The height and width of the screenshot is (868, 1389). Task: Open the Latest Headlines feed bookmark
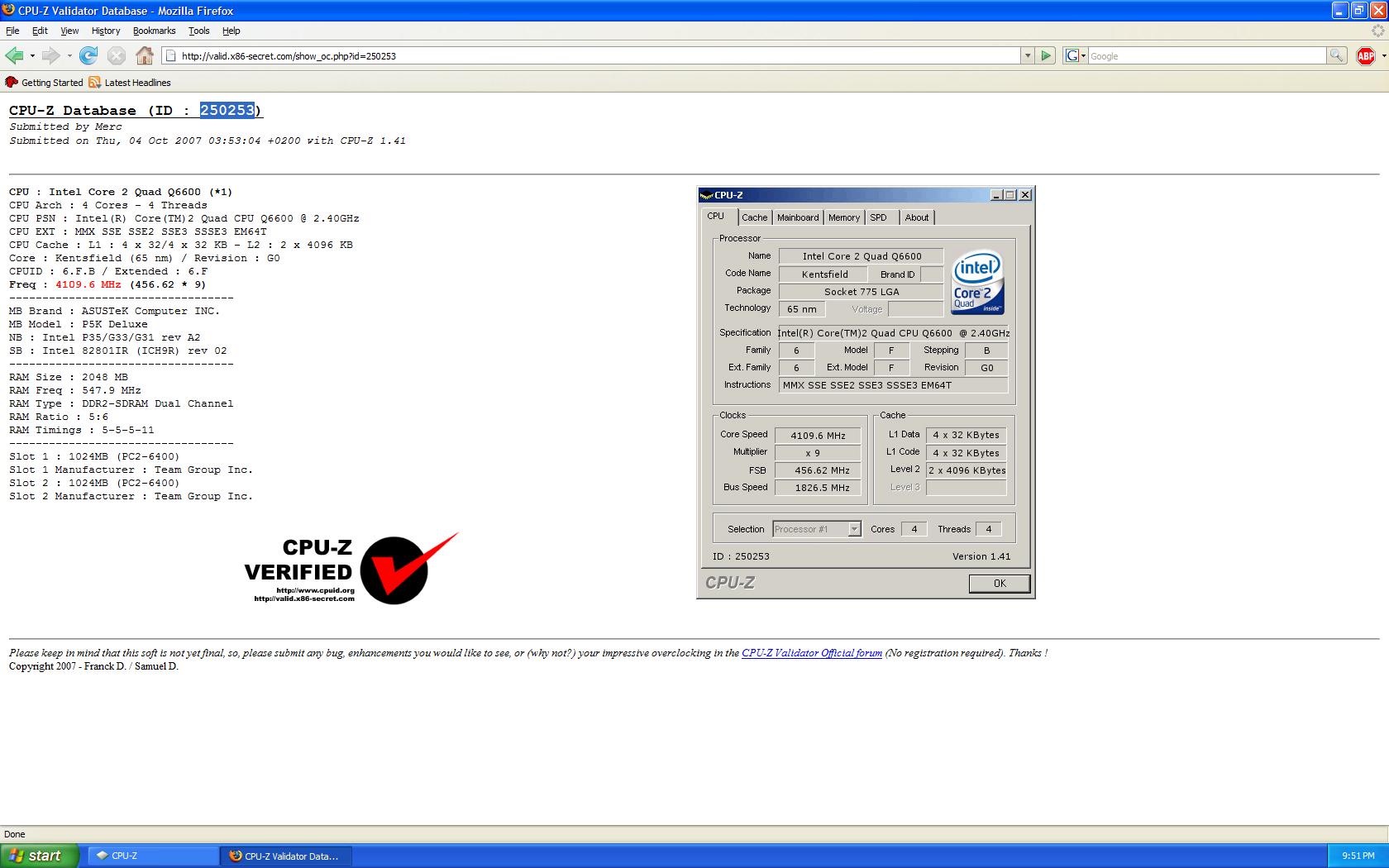pos(130,83)
